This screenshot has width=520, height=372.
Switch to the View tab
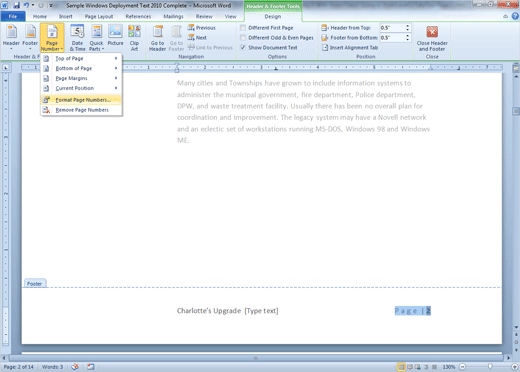pos(230,16)
